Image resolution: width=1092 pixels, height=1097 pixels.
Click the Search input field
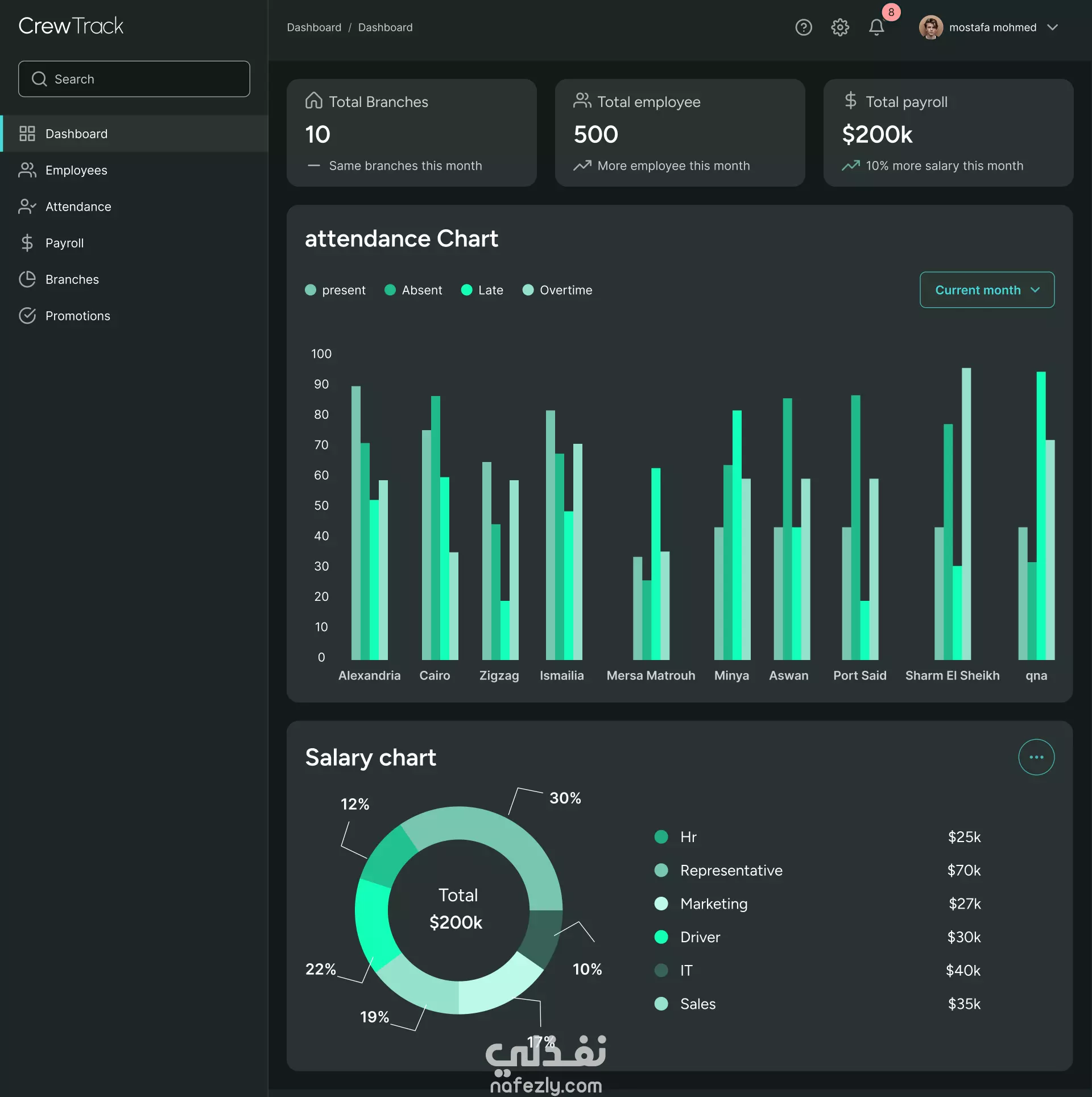pyautogui.click(x=134, y=79)
